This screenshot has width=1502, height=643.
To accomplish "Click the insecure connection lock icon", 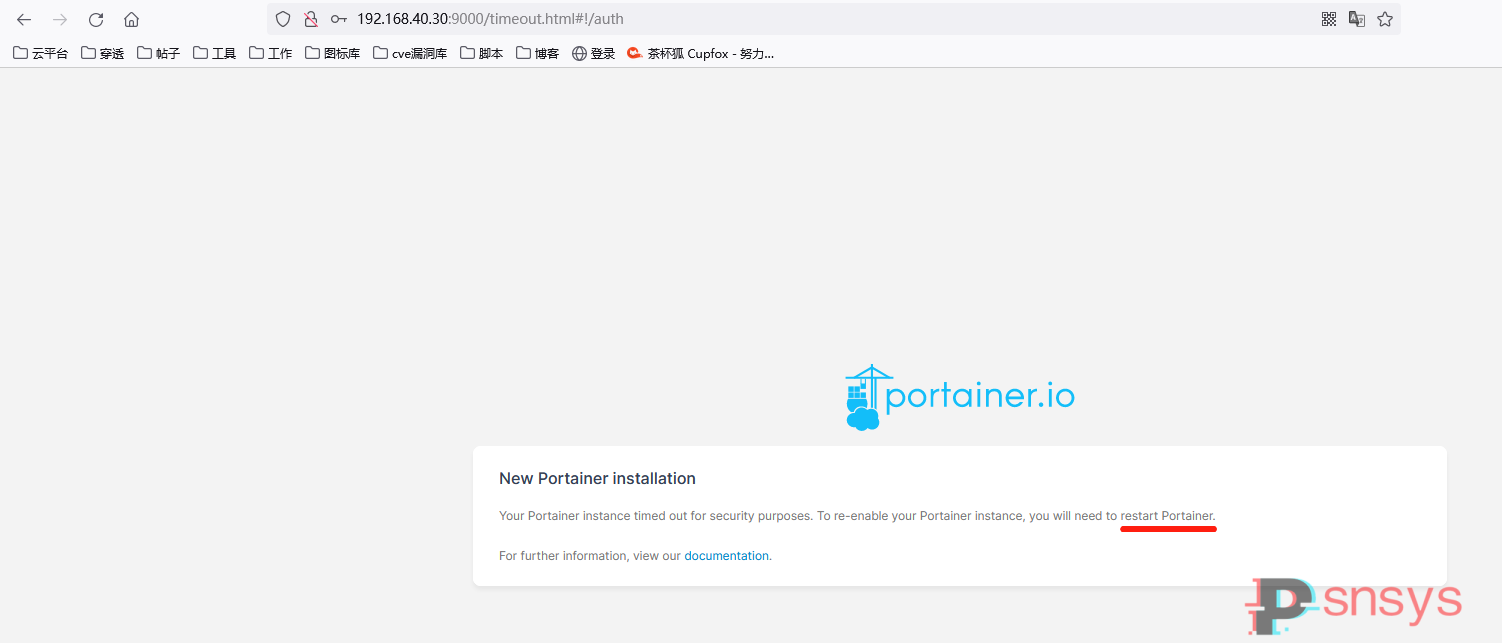I will (311, 18).
